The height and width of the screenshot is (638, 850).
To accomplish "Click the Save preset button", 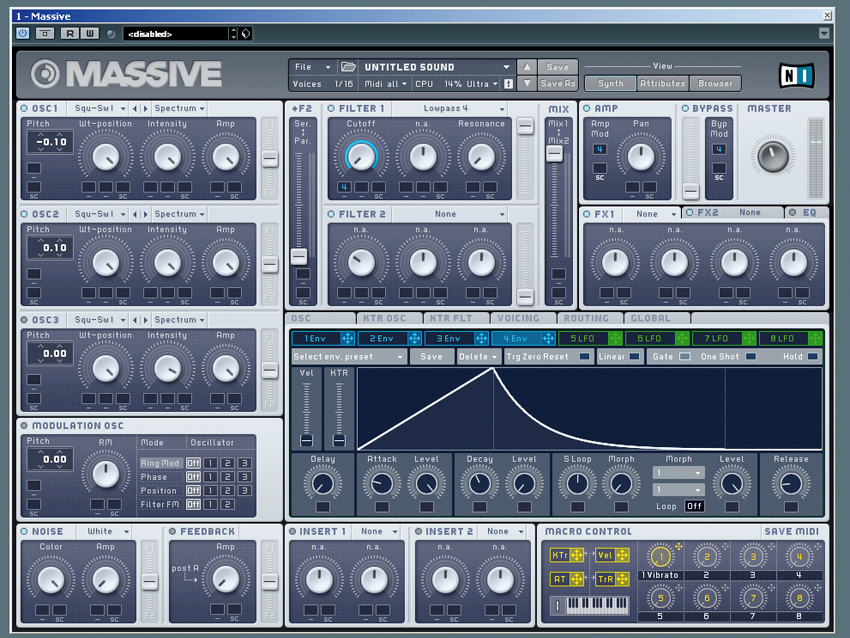I will point(557,67).
